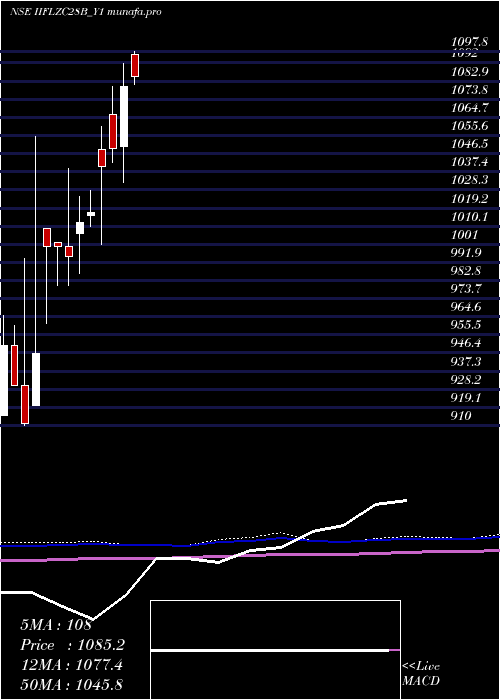Click the <<Live MACD label
The height and width of the screenshot is (700, 500).
coord(421,674)
